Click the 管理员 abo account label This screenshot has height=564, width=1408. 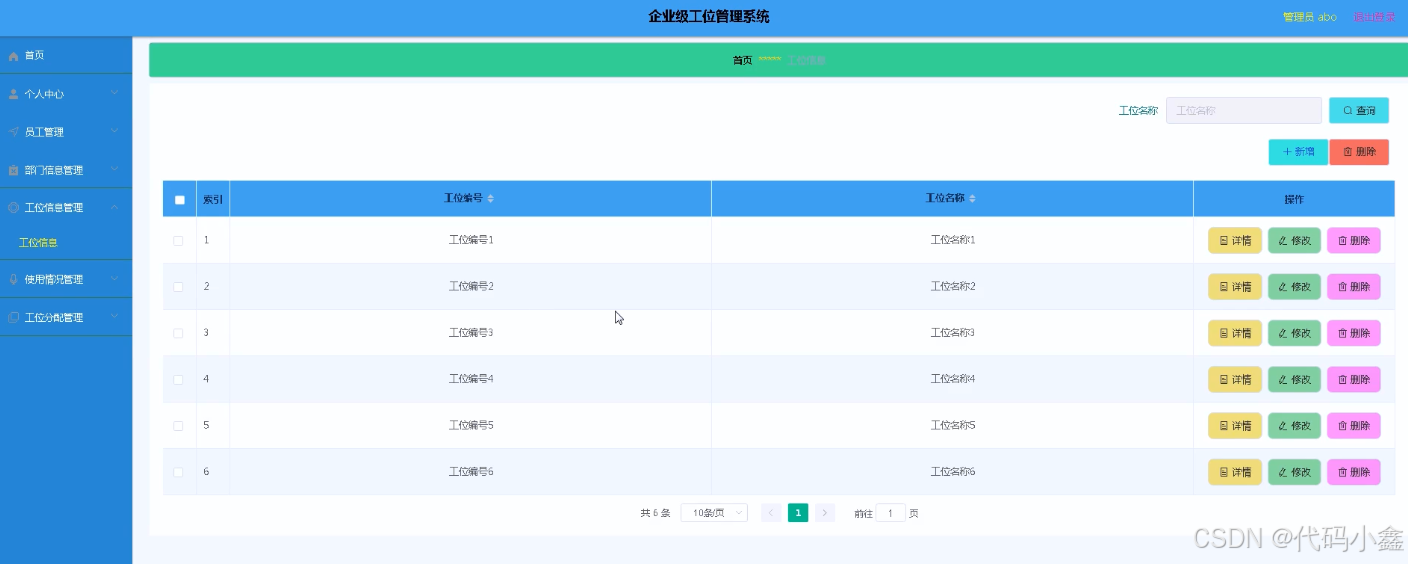(1309, 17)
